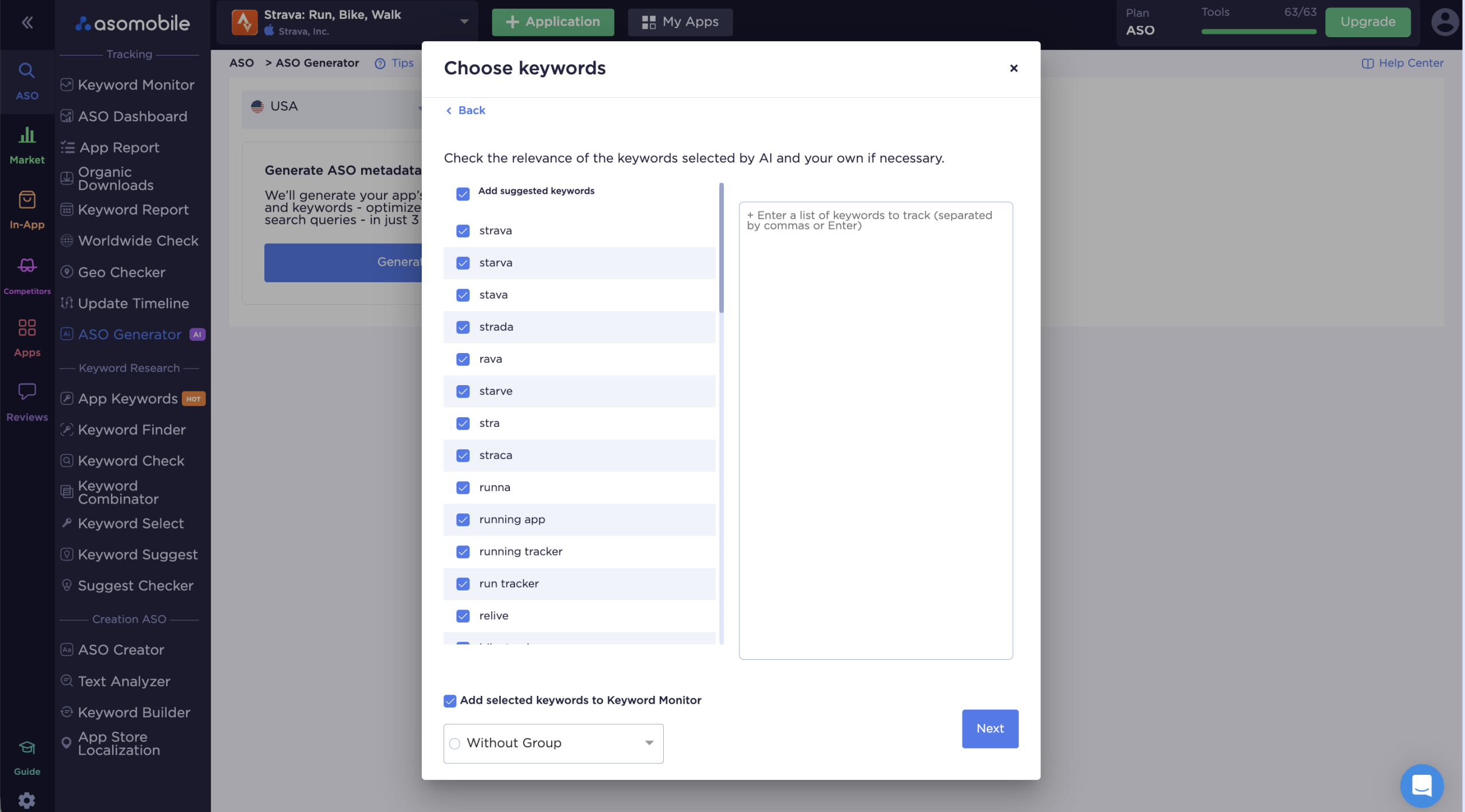Open the Tips link

pyautogui.click(x=394, y=63)
